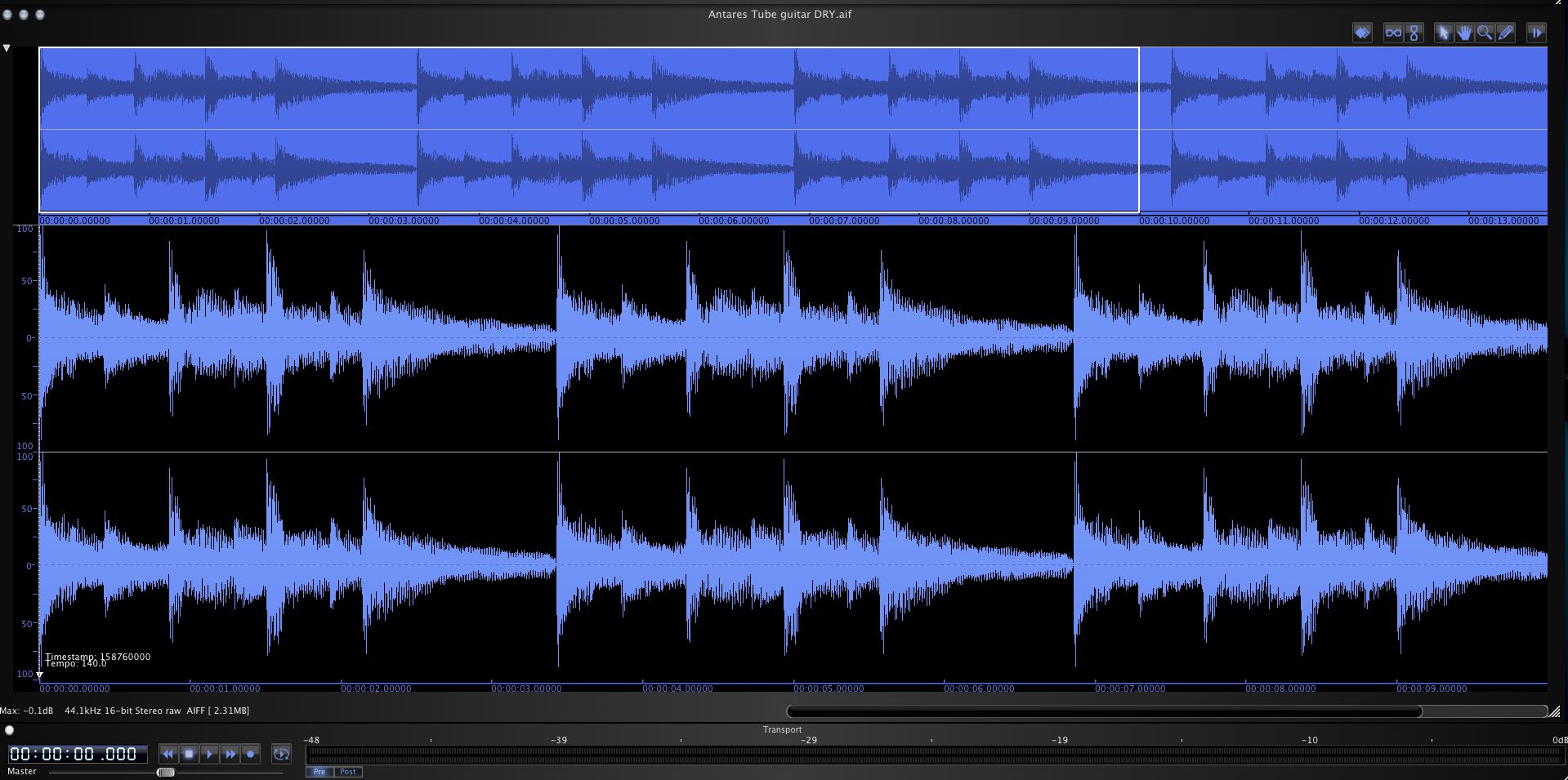The height and width of the screenshot is (780, 1568).
Task: Click the stop transport button
Action: pos(189,754)
